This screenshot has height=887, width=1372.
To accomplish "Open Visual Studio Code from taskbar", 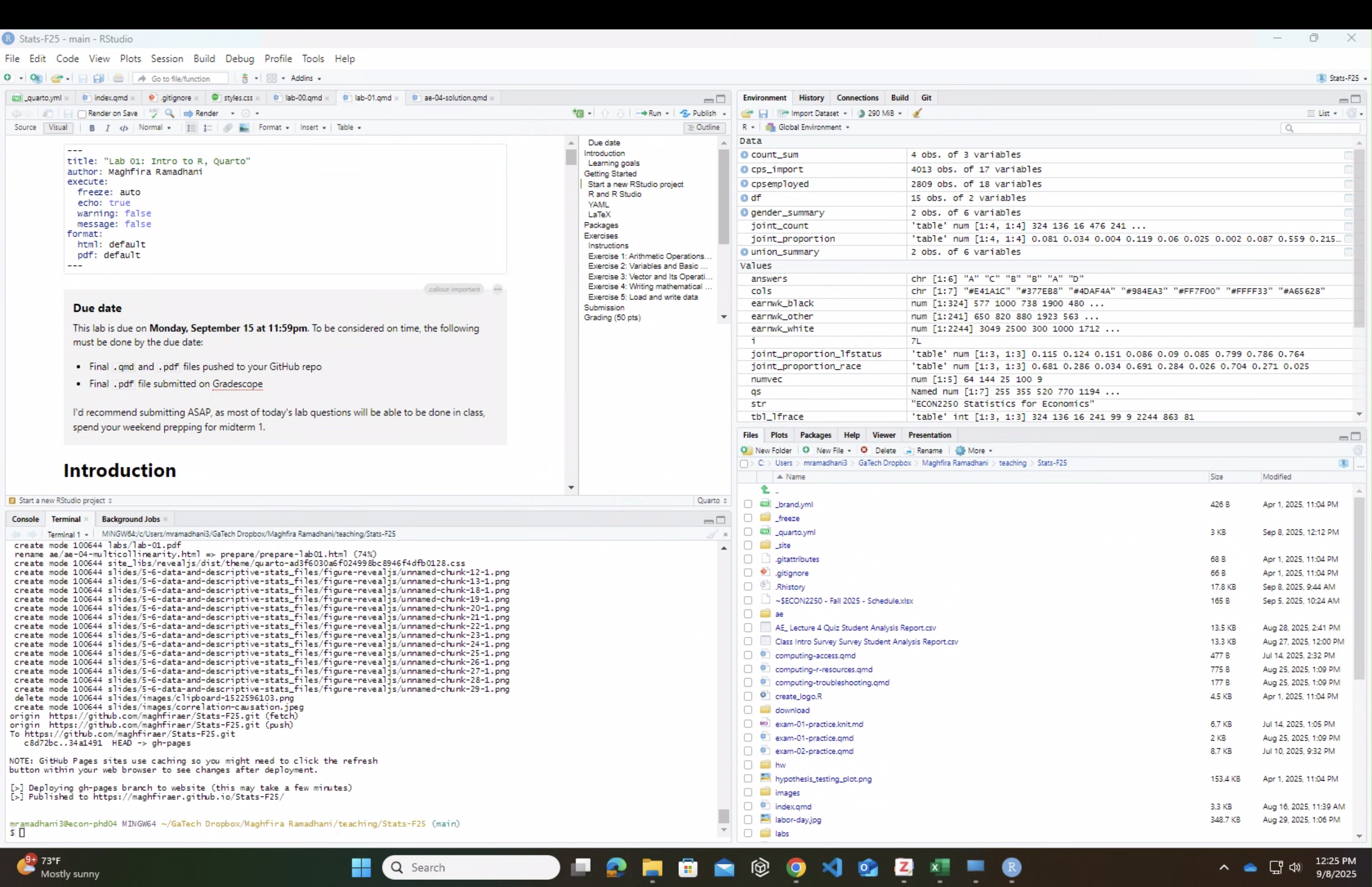I will click(832, 867).
